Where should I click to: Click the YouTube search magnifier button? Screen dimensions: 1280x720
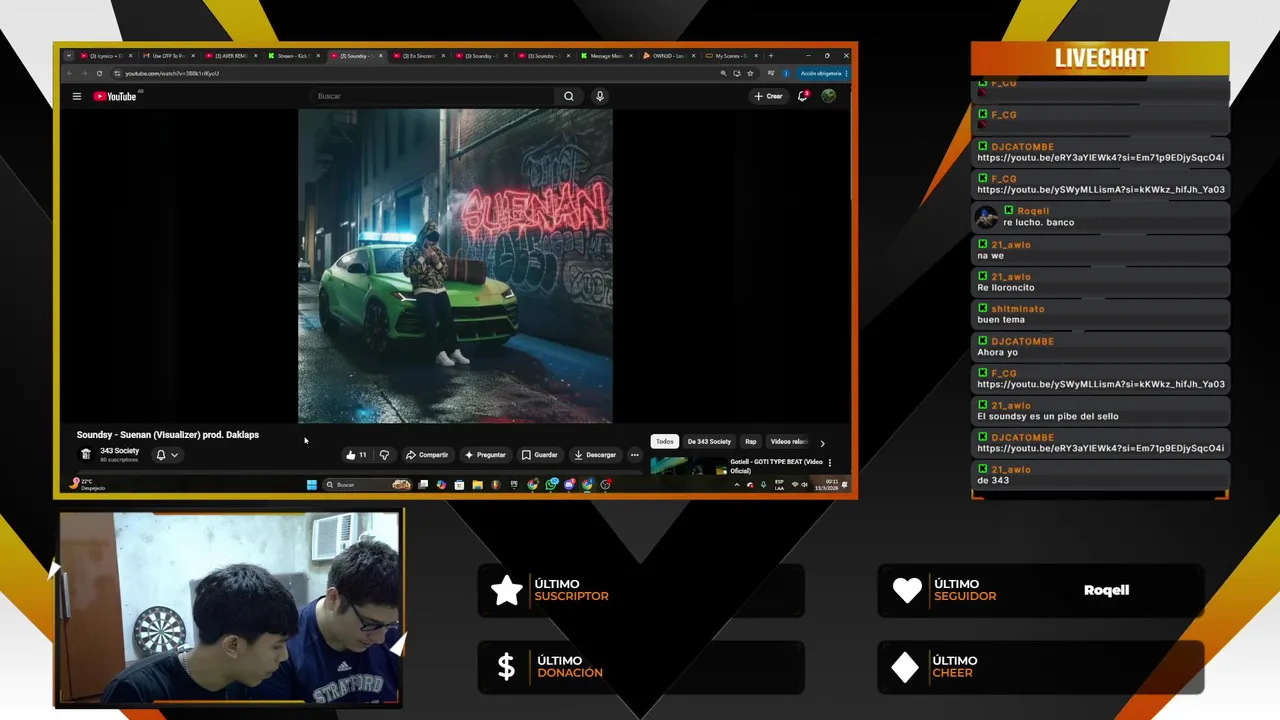point(568,96)
